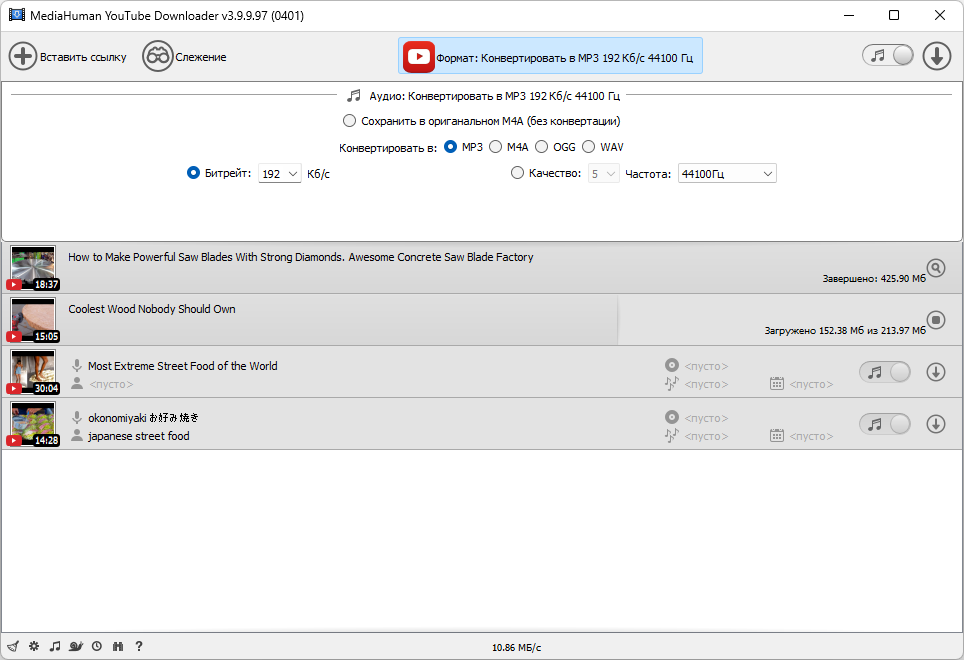Toggle the snail speed-limit icon

76,646
